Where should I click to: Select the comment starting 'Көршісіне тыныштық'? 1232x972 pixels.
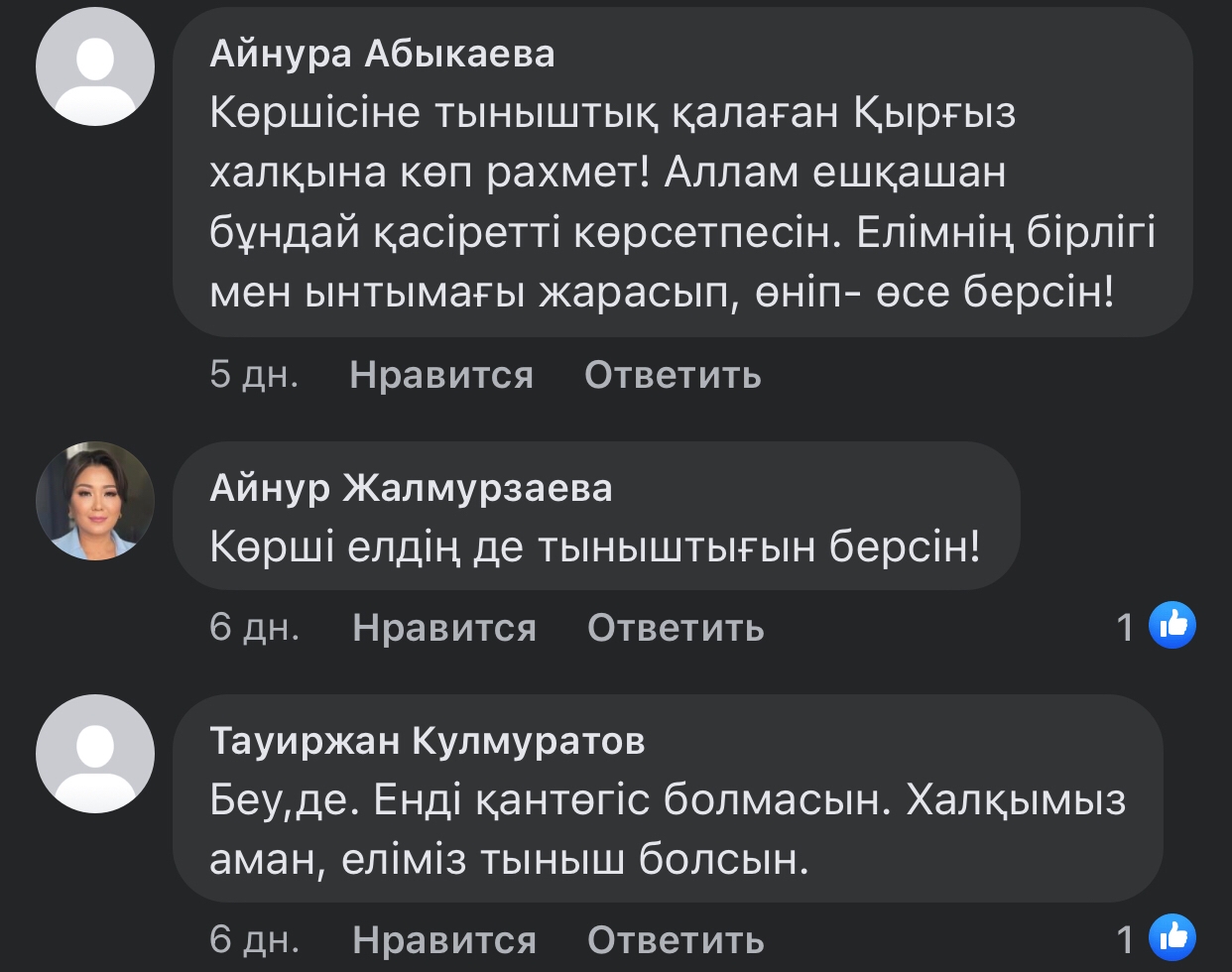[682, 203]
